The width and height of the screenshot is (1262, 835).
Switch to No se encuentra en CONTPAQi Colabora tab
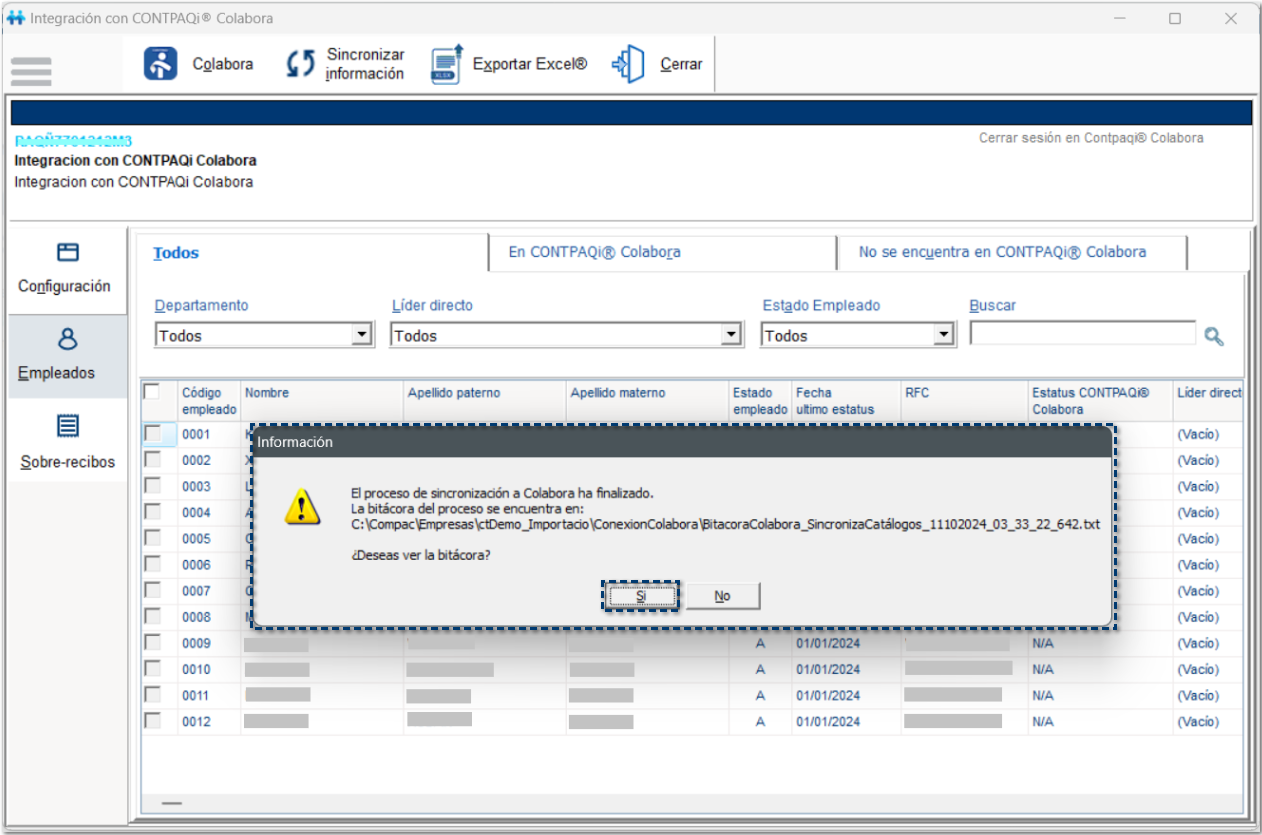pos(1002,252)
